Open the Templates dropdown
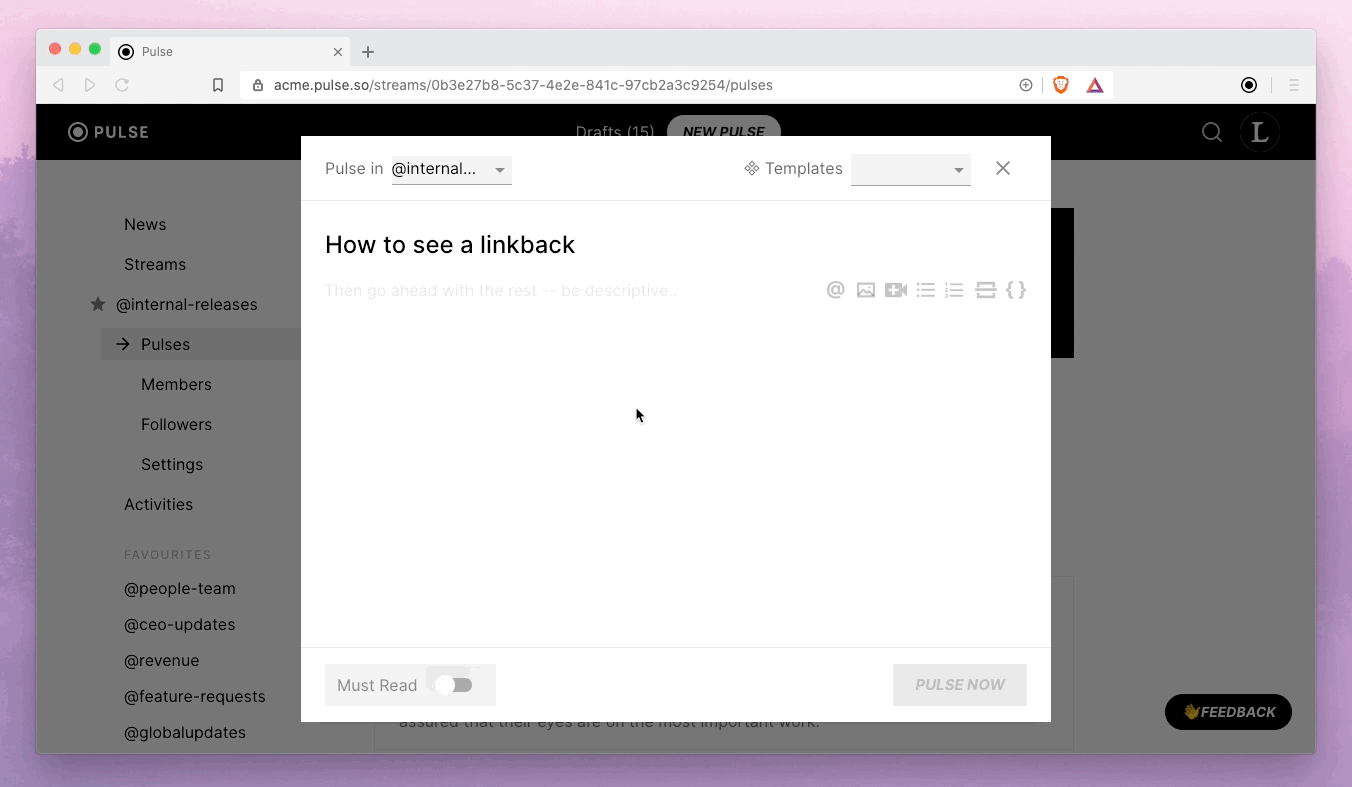1352x787 pixels. coord(910,169)
